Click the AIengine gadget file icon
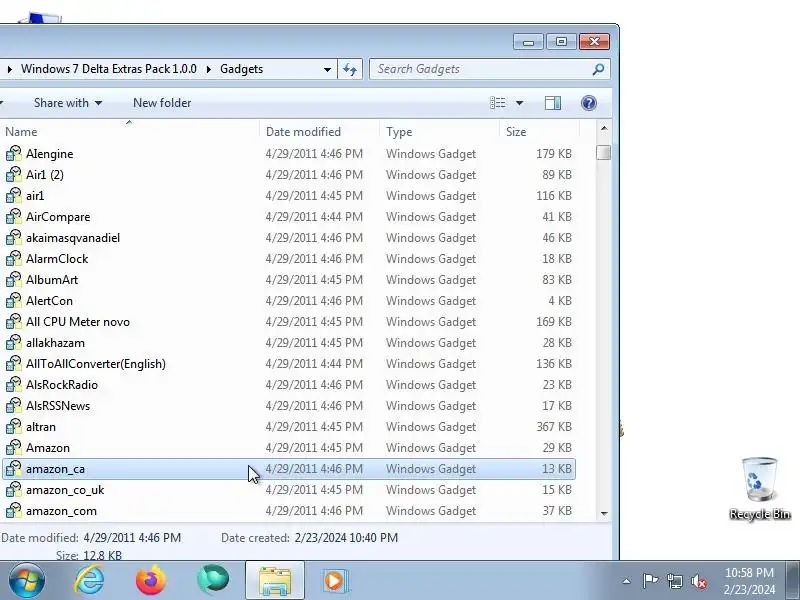Screen dimensions: 800x600 14,154
